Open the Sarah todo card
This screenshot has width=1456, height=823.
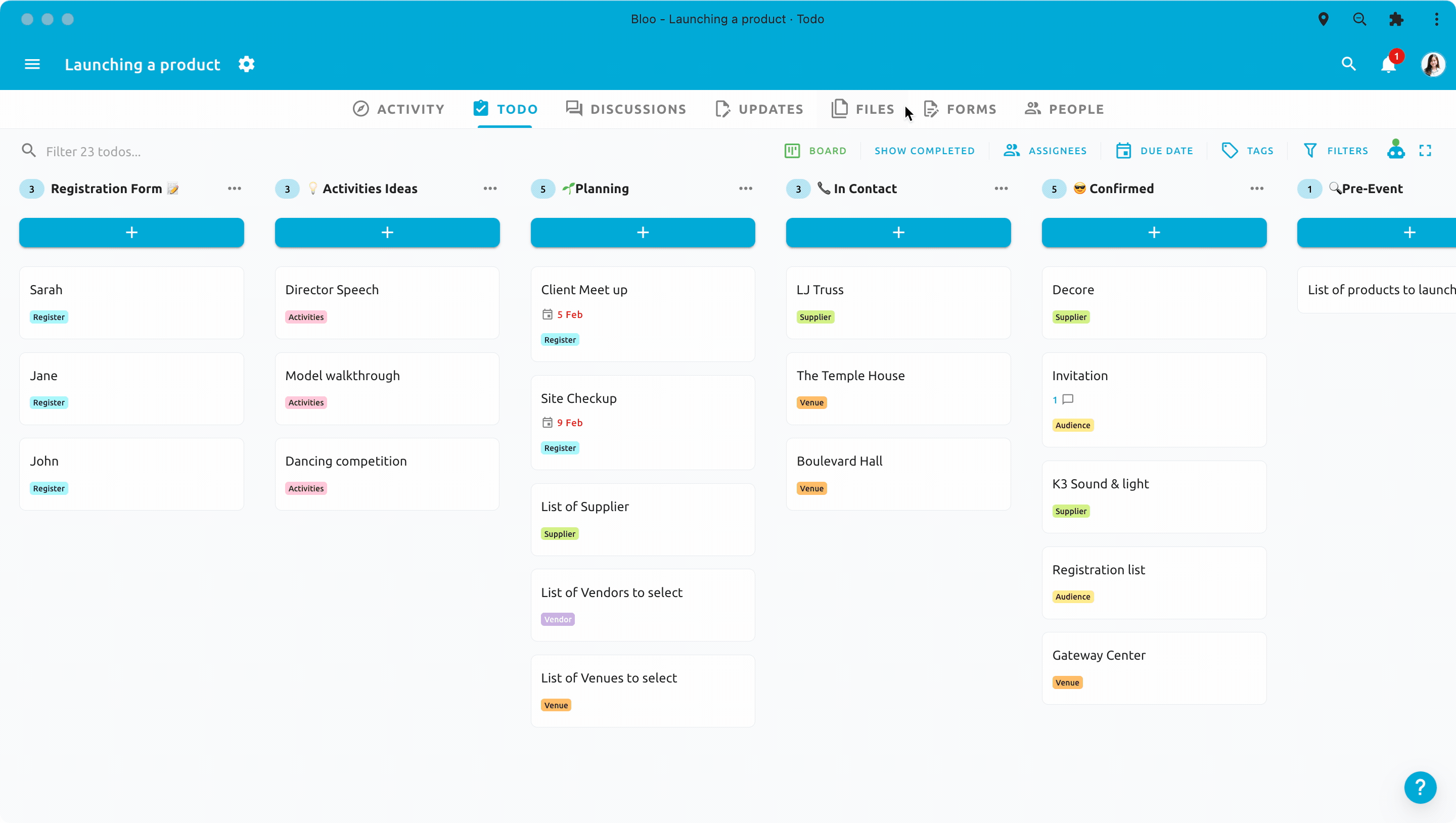pos(131,303)
